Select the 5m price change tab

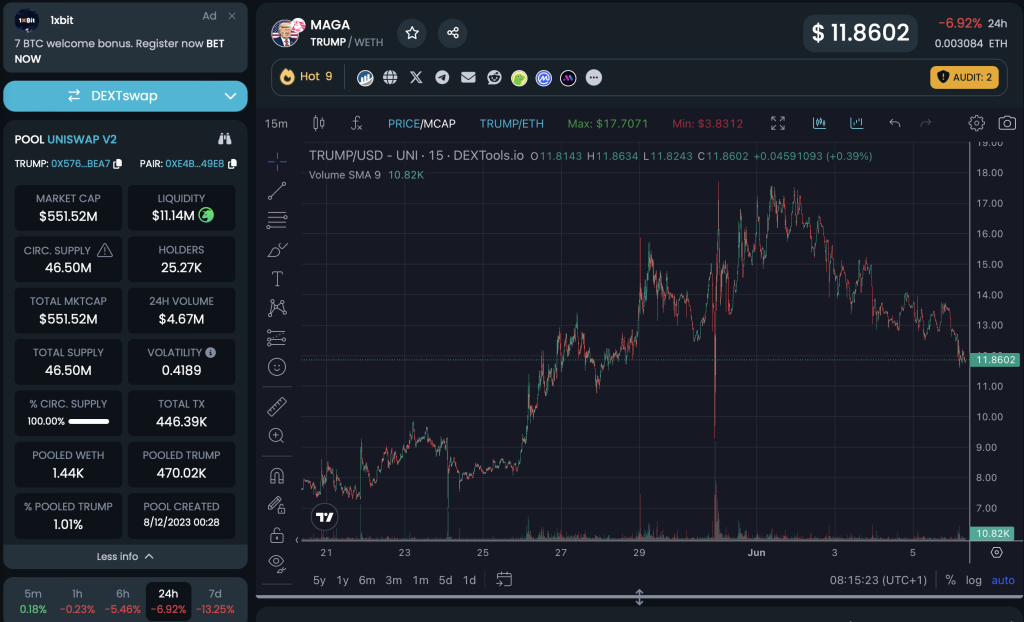pos(33,601)
